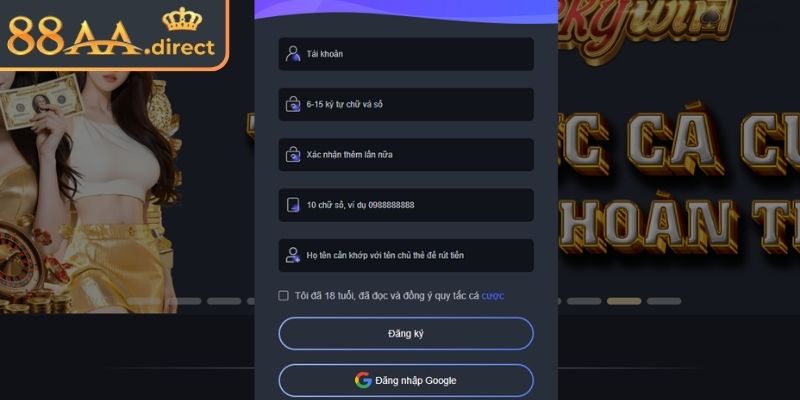Tick the 18 tuổi agreement checkbox
800x400 pixels.
283,296
